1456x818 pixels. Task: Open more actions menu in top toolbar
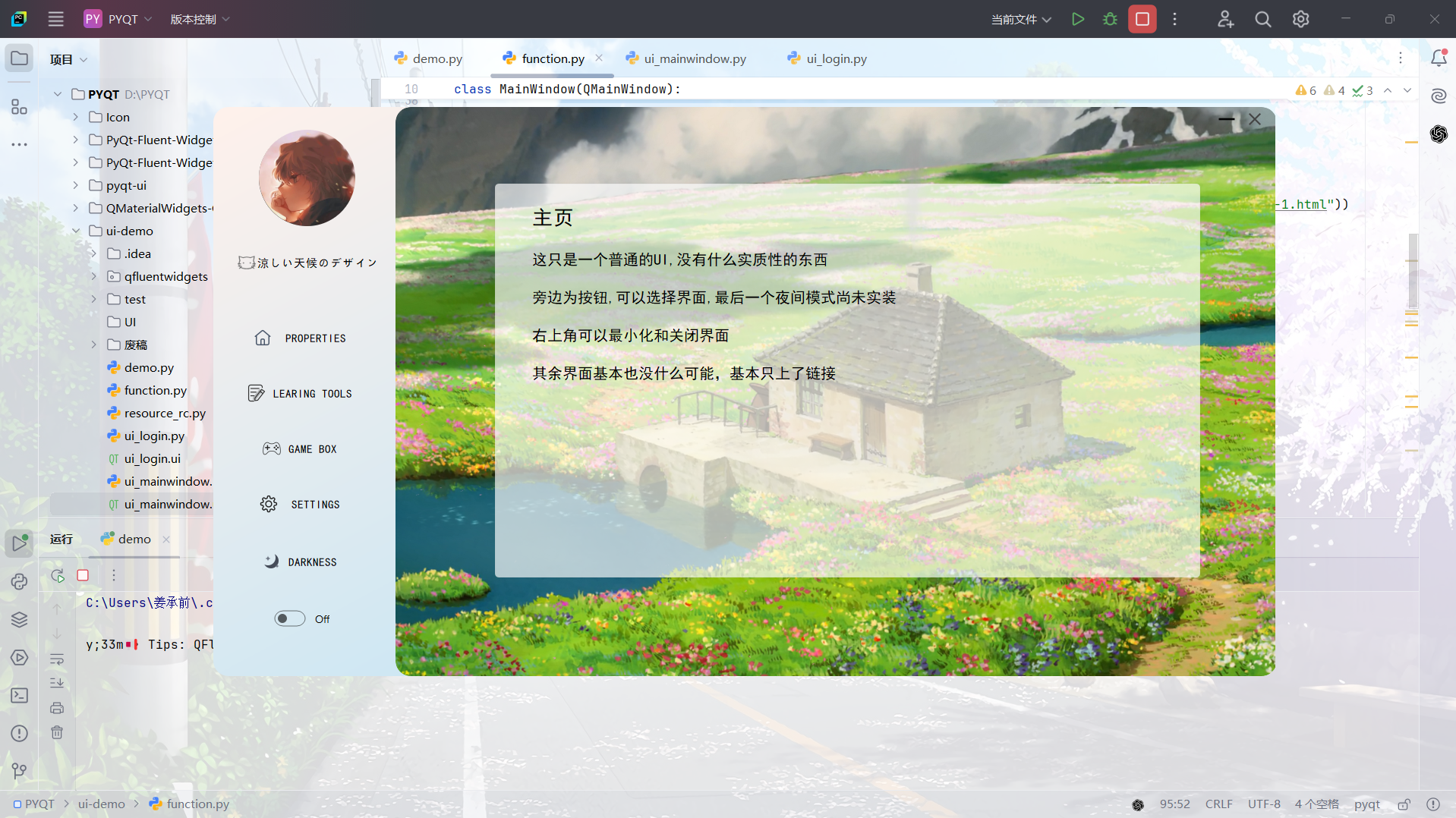[1174, 19]
